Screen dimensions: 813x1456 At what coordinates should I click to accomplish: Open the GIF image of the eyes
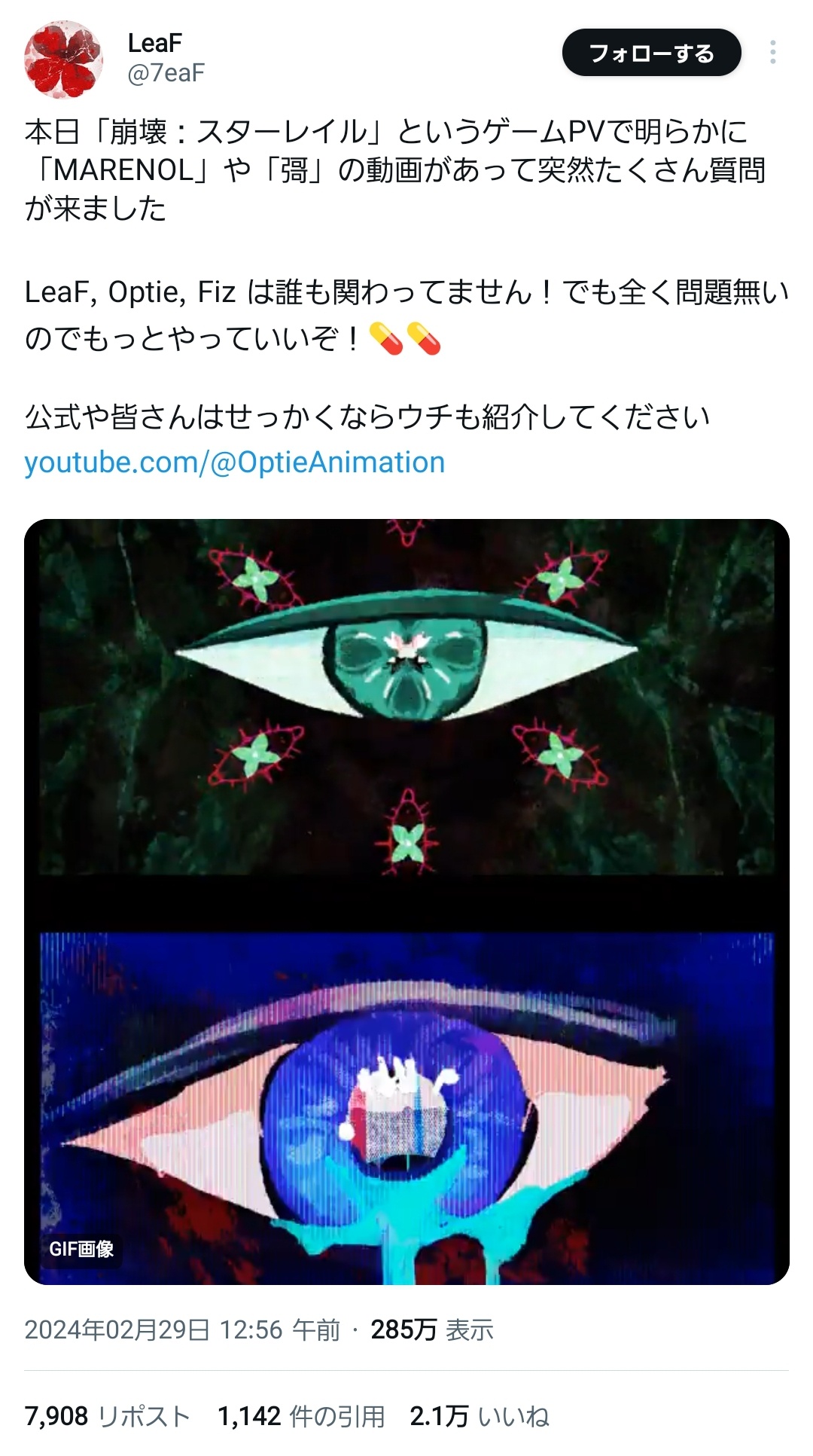click(406, 902)
